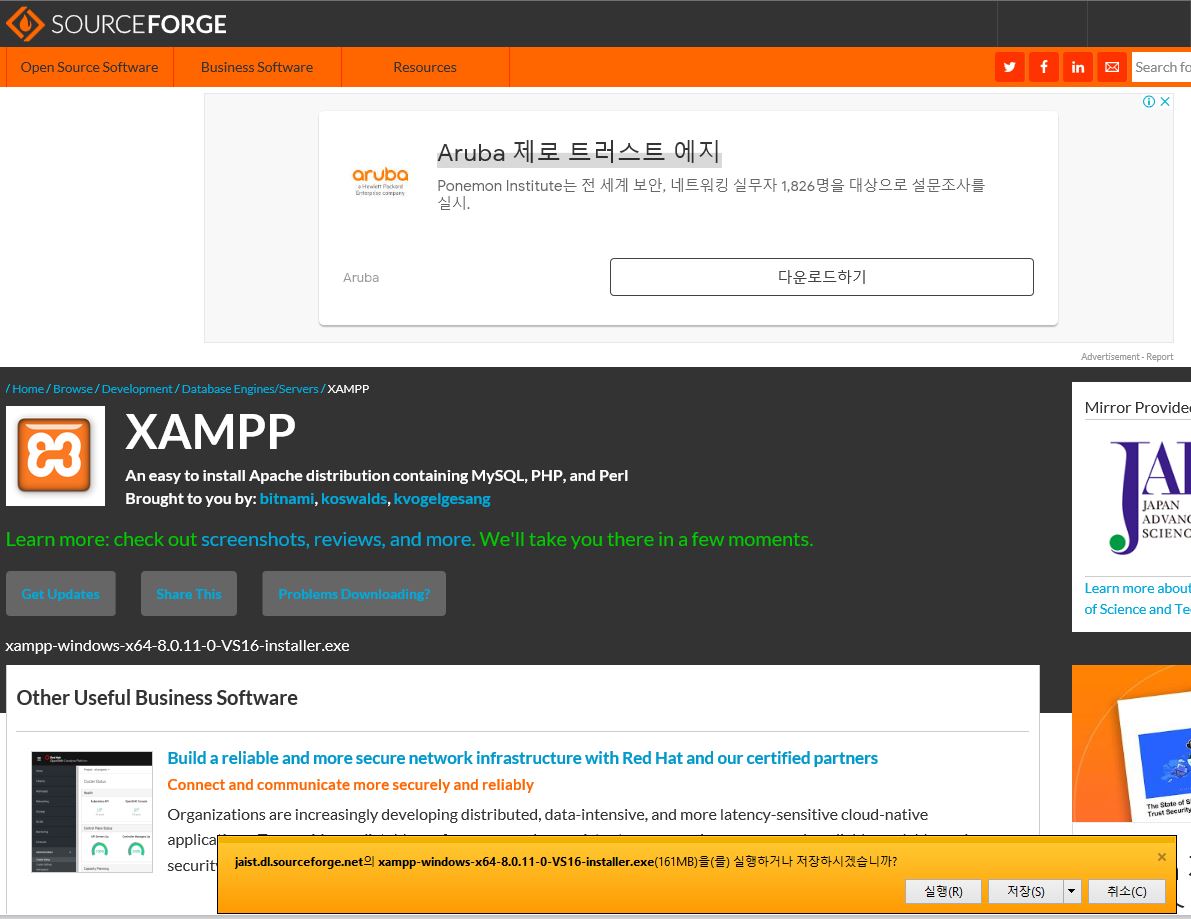The image size is (1191, 919).
Task: Click the 실행(R) run button
Action: 943,891
